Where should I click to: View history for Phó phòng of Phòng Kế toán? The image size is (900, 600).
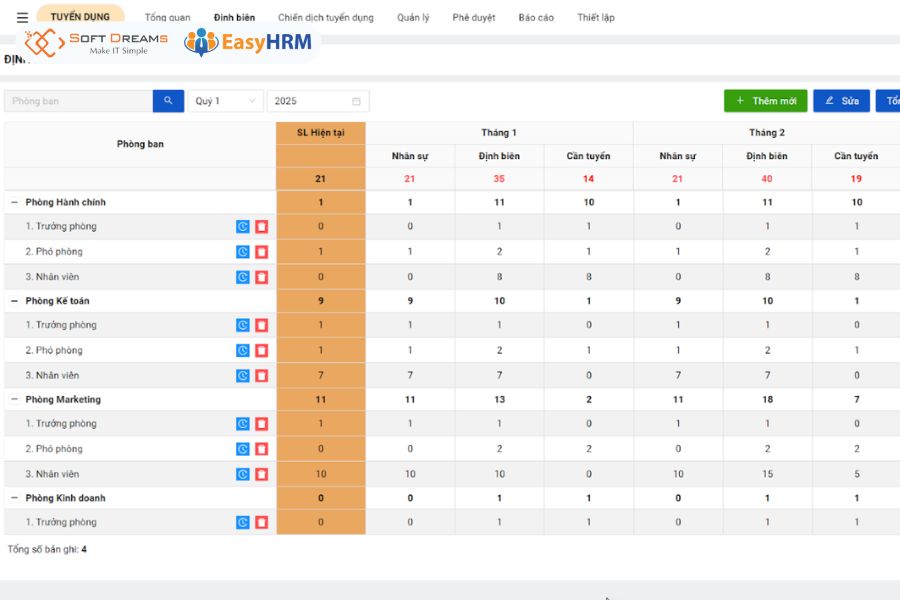[243, 351]
